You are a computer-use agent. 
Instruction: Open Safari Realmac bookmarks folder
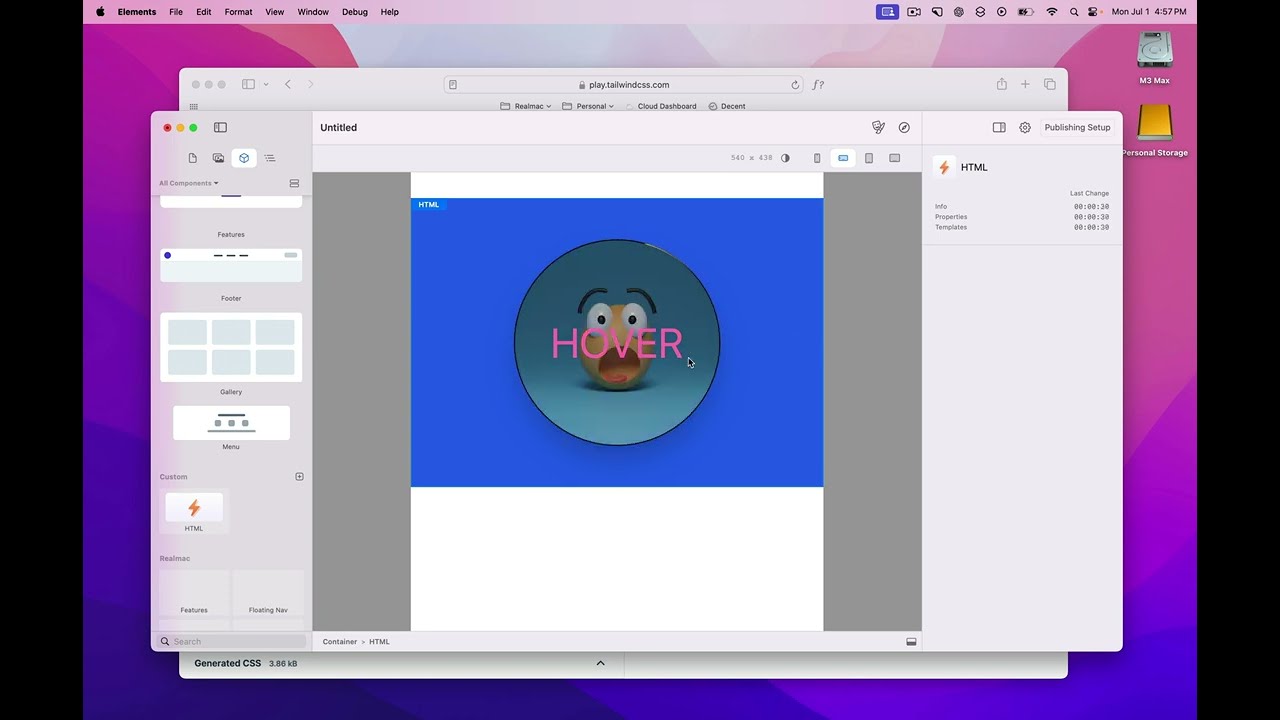tap(528, 106)
